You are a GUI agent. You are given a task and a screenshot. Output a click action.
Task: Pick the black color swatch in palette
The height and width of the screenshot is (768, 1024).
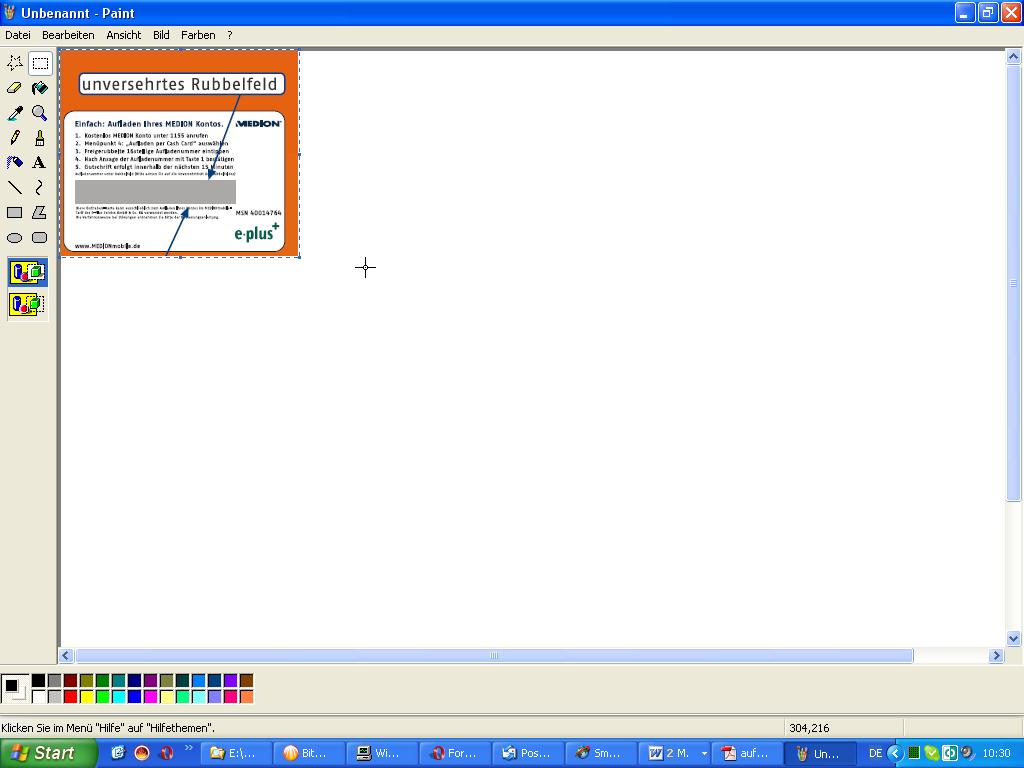tap(39, 681)
